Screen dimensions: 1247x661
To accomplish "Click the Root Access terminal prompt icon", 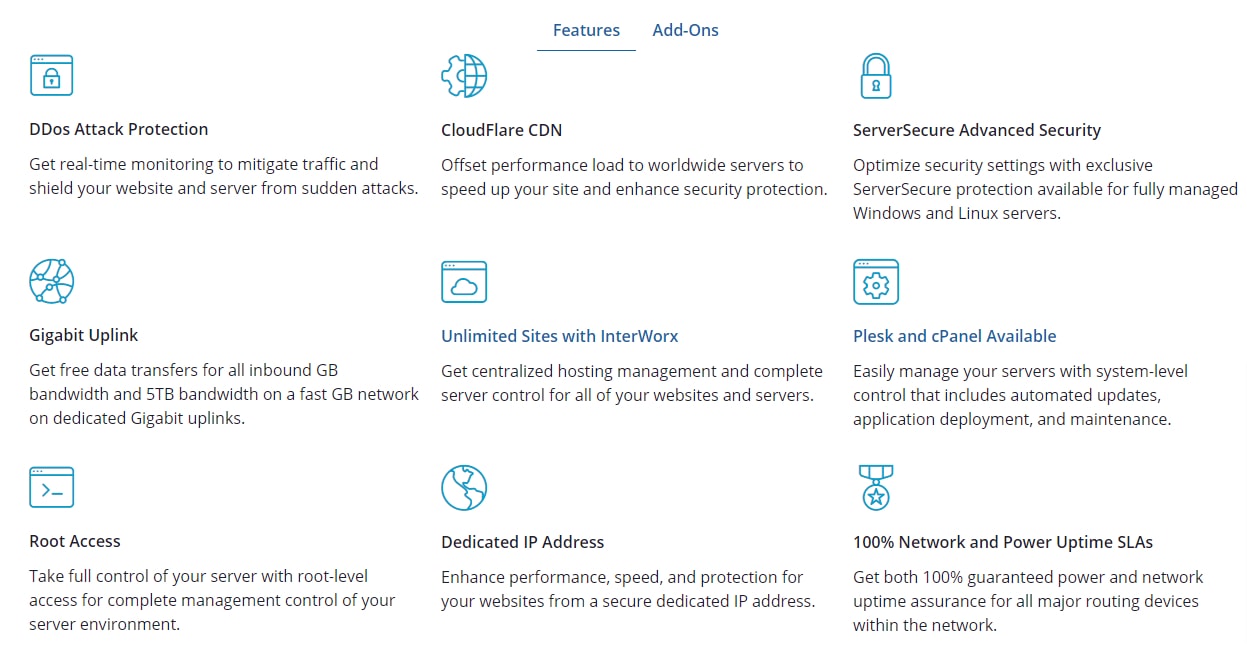I will pos(52,487).
